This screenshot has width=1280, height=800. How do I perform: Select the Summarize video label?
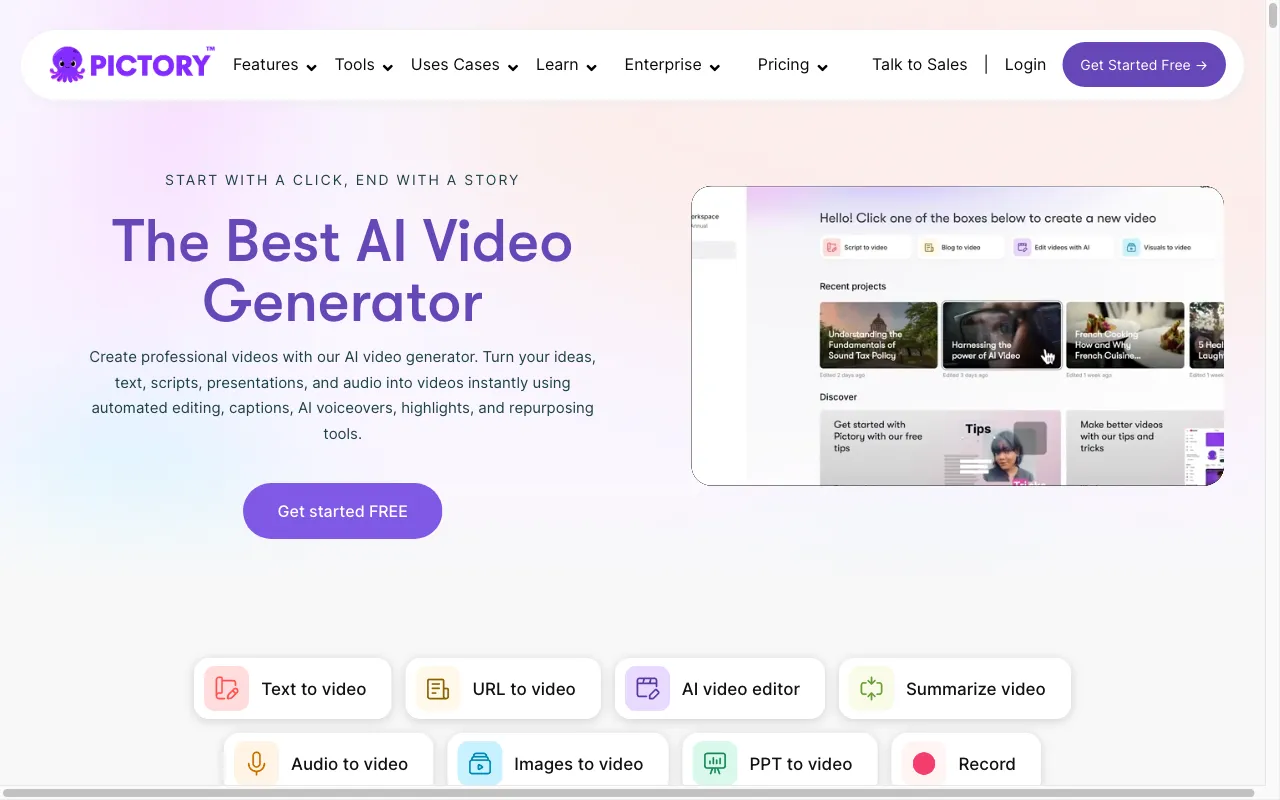[976, 689]
